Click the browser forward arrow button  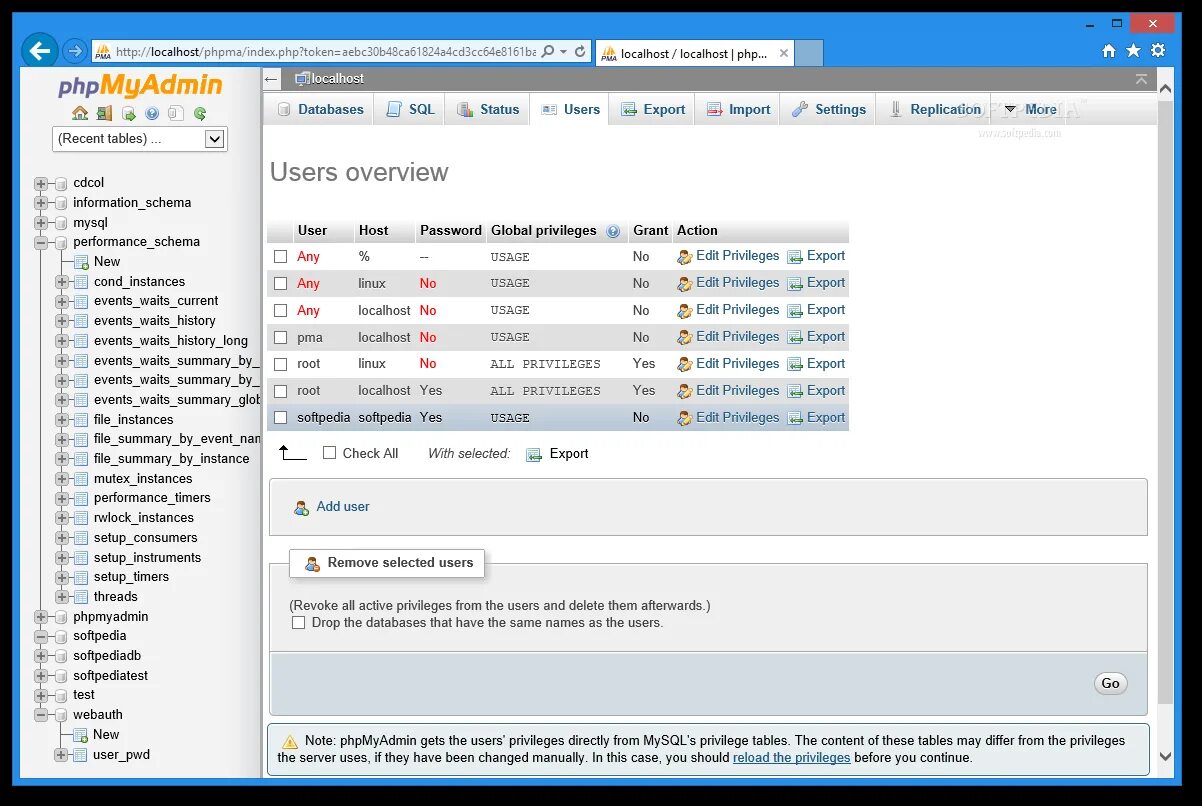click(75, 50)
